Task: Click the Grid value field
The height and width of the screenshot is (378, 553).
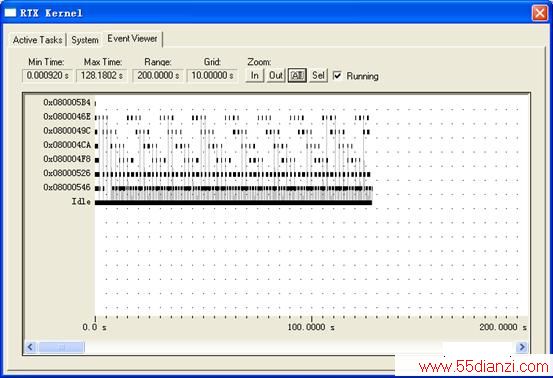Action: (212, 75)
